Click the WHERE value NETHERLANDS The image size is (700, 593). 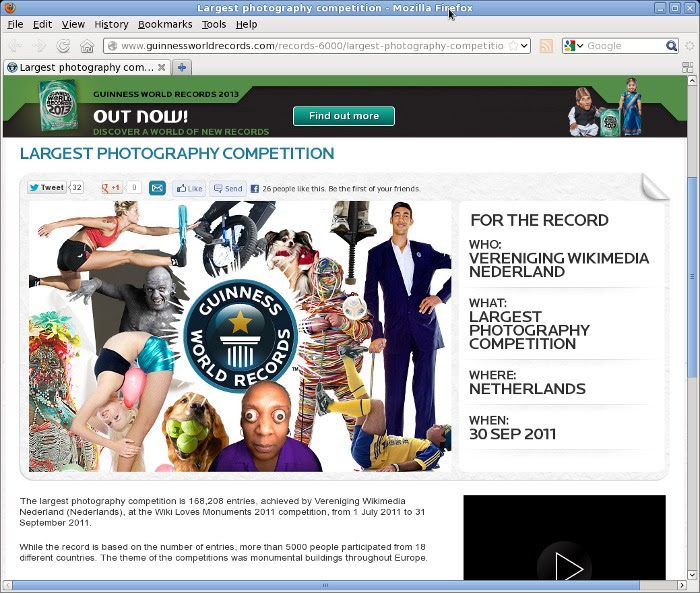coord(527,389)
